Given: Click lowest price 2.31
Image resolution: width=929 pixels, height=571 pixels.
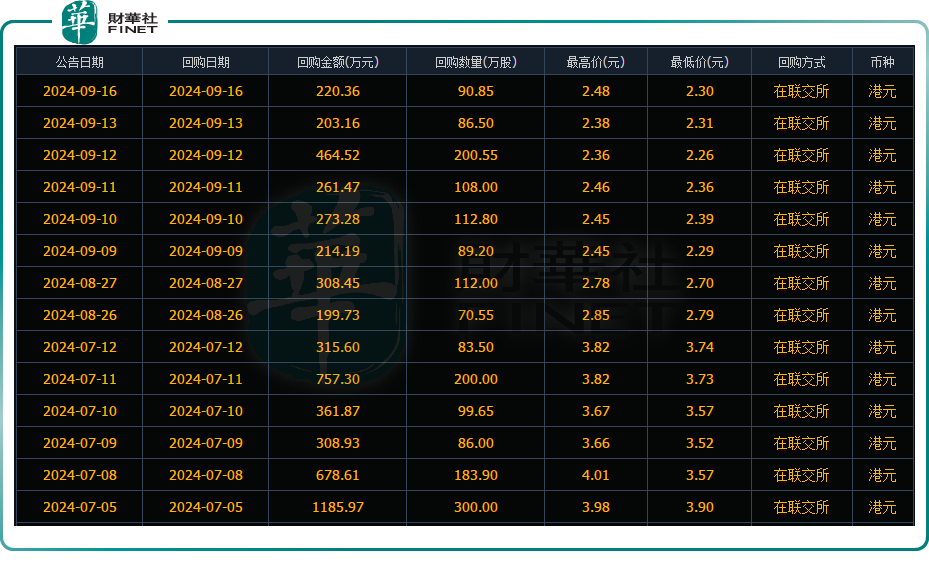Looking at the screenshot, I should (x=700, y=123).
